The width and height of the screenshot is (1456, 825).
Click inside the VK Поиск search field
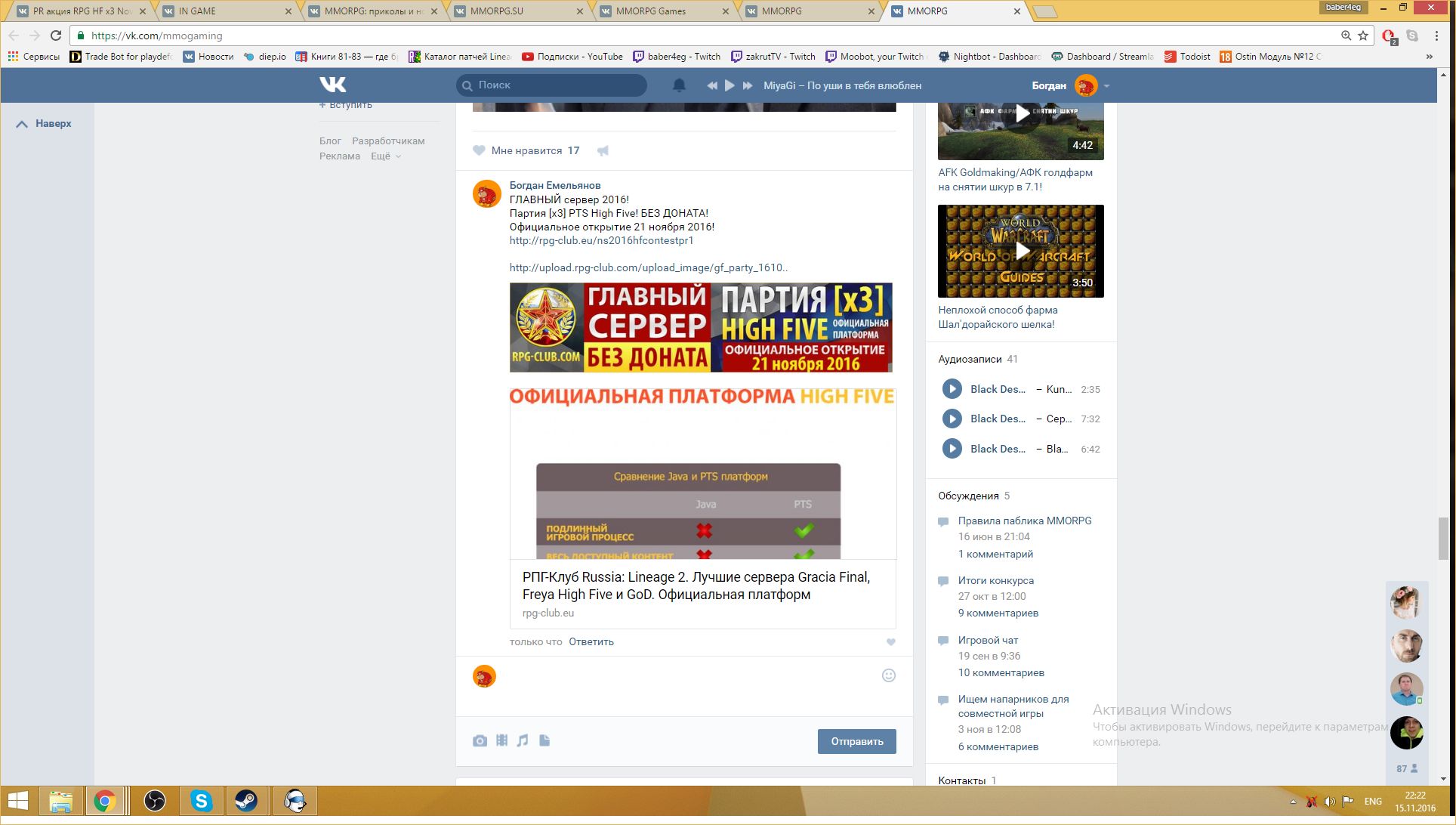(559, 85)
